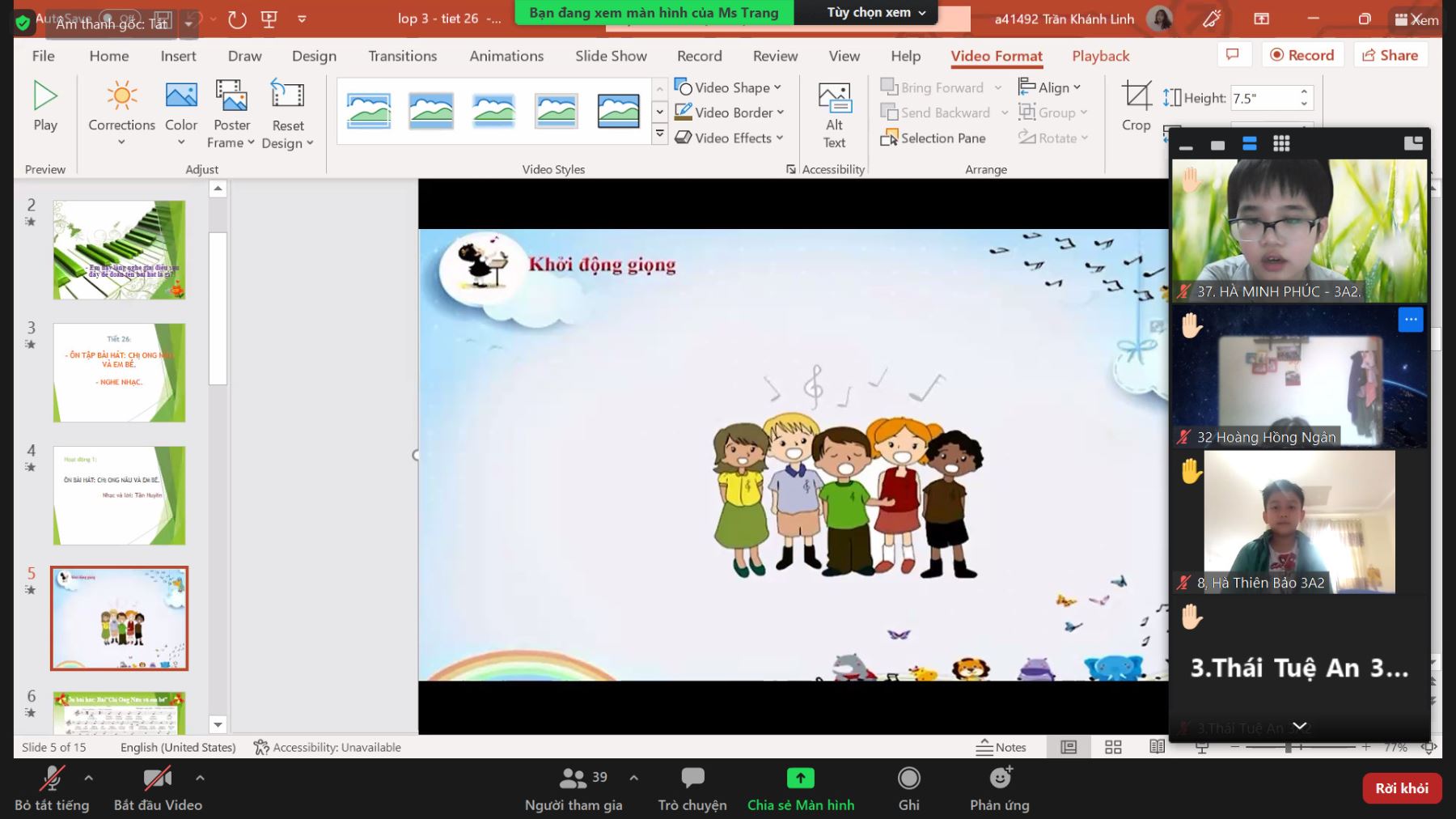This screenshot has width=1456, height=819.
Task: Open Zoom reactions (Phản ứng)
Action: (1000, 788)
